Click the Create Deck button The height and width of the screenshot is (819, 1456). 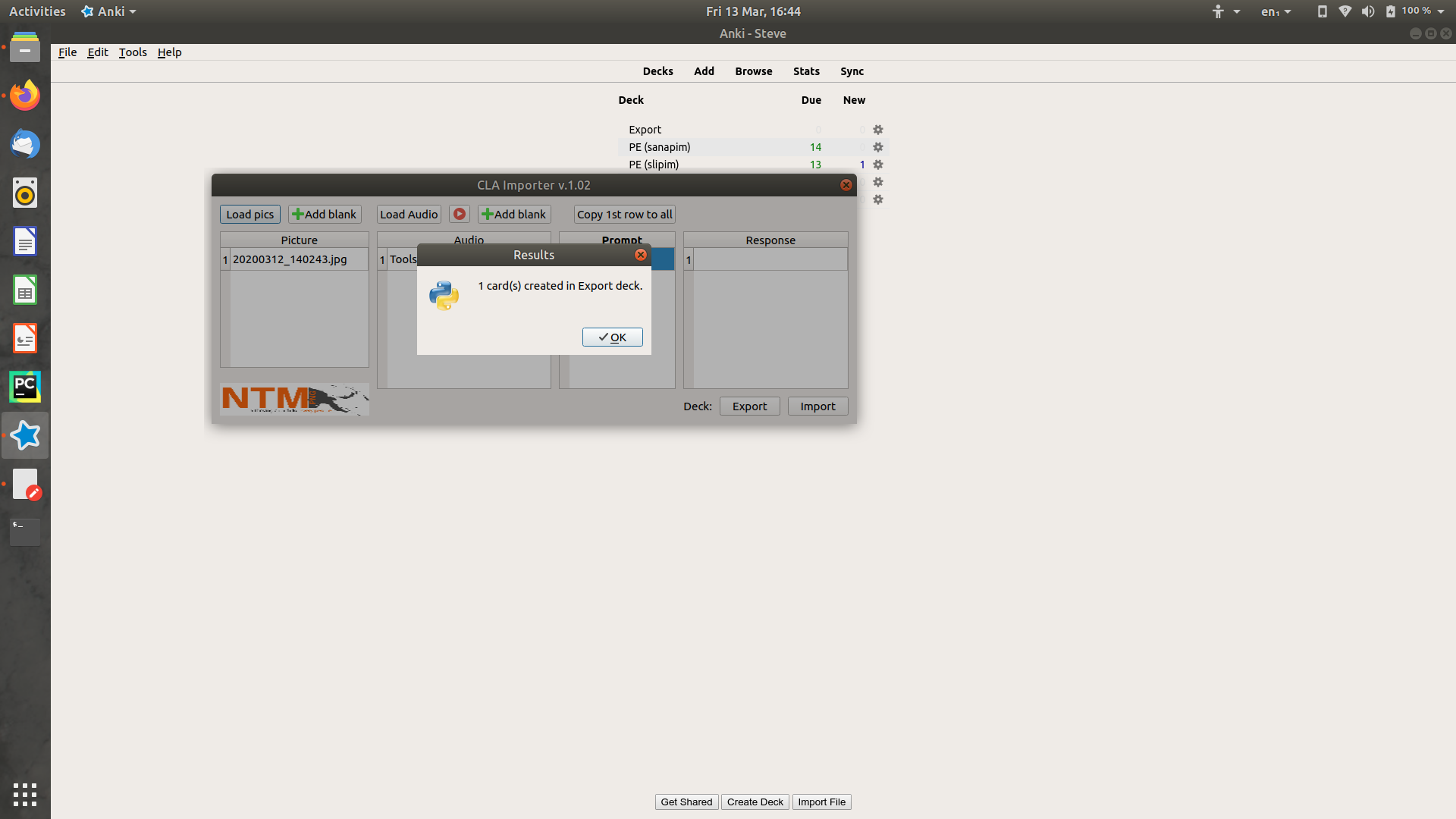point(755,802)
